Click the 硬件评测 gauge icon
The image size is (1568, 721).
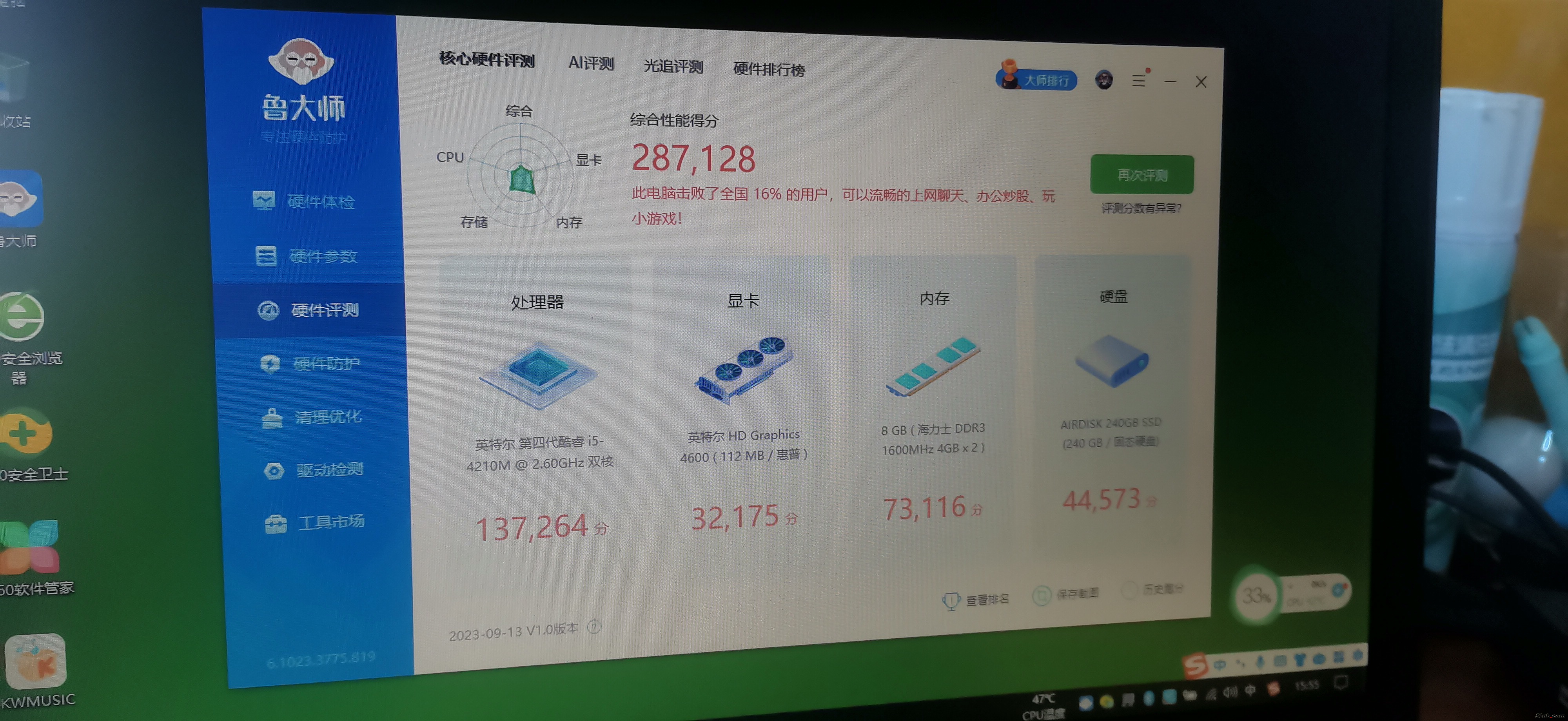click(x=269, y=310)
